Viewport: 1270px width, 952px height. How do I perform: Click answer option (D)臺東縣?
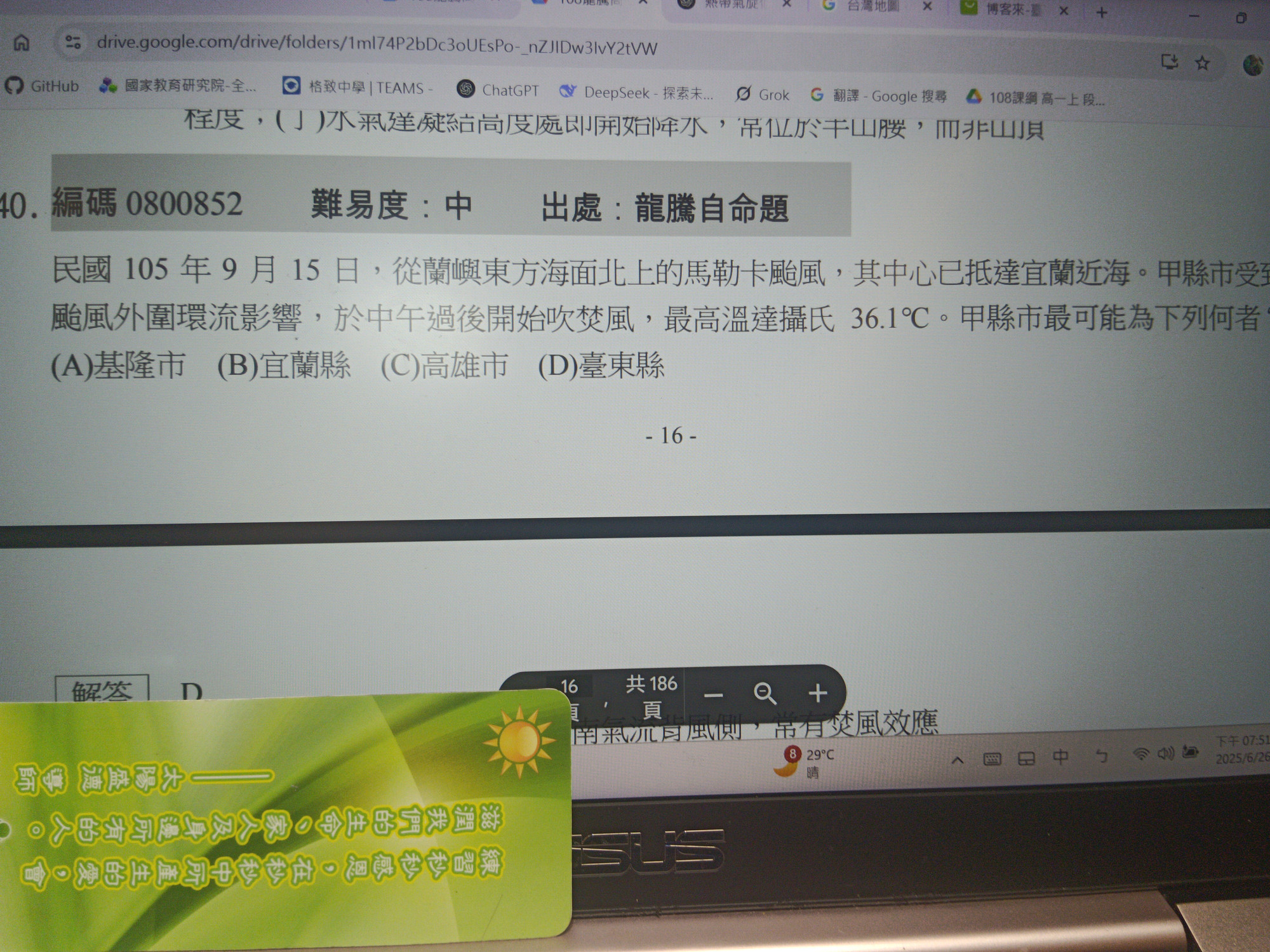point(601,366)
